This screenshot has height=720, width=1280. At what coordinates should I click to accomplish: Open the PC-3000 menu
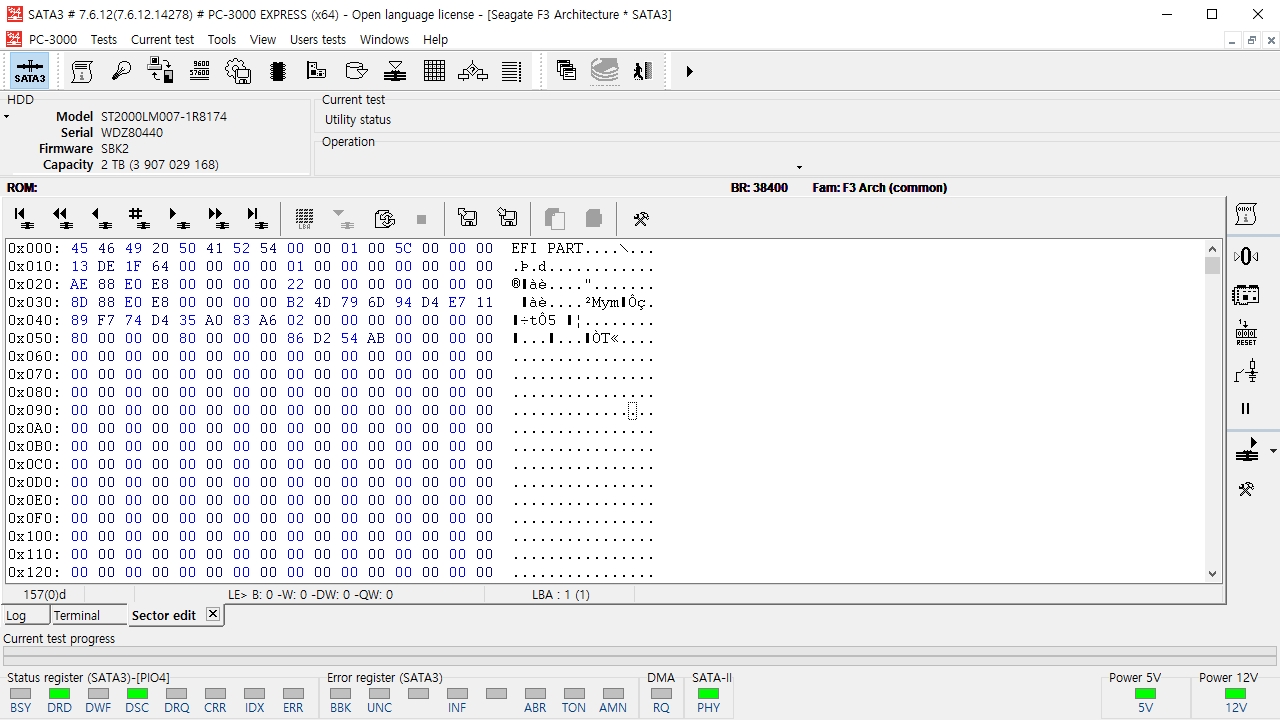[53, 40]
